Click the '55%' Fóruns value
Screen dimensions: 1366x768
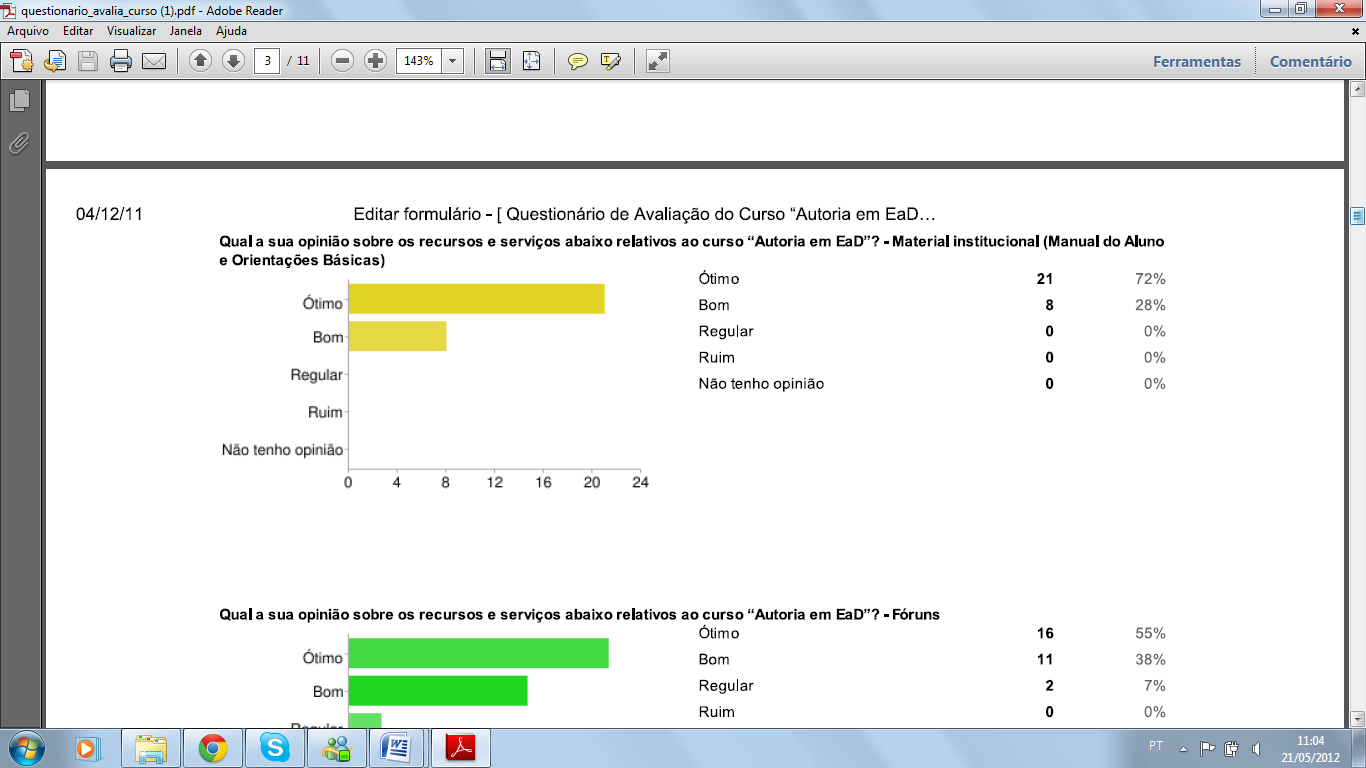tap(1151, 633)
